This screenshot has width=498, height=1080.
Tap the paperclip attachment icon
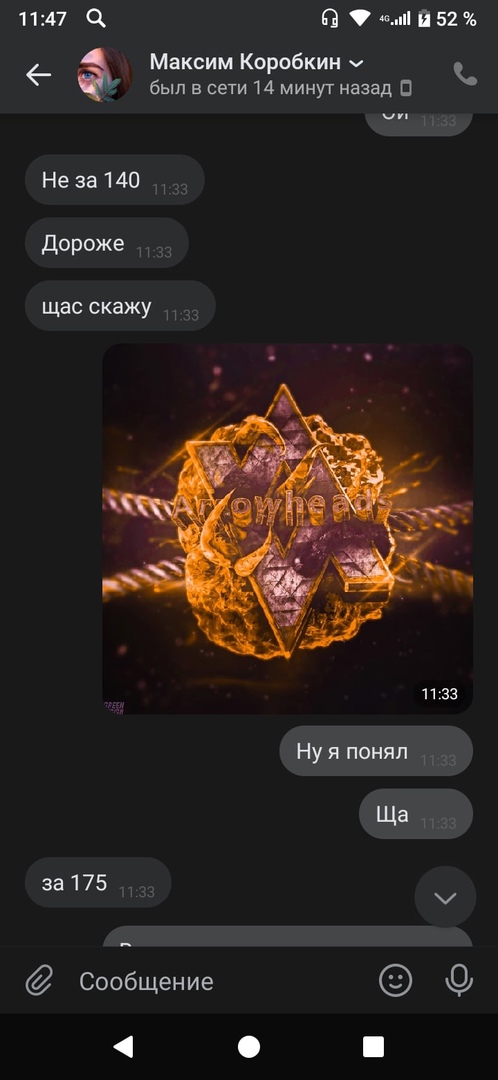point(39,980)
